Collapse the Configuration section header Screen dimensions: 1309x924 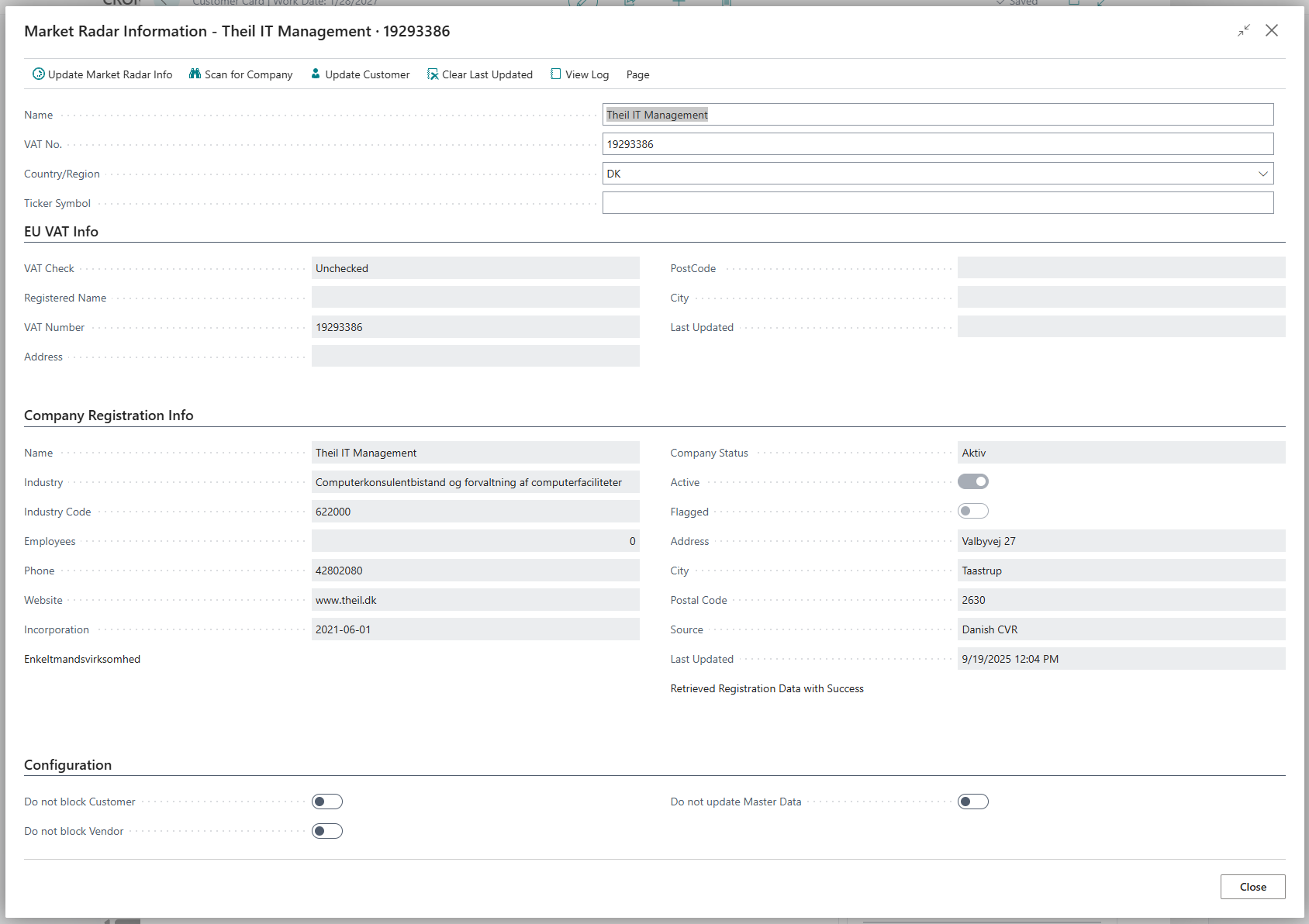tap(68, 765)
